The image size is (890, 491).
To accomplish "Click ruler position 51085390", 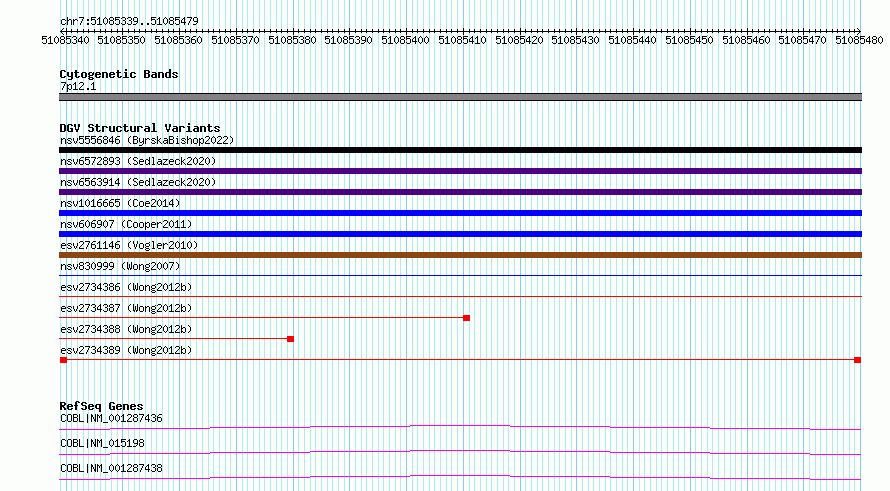I will [349, 40].
